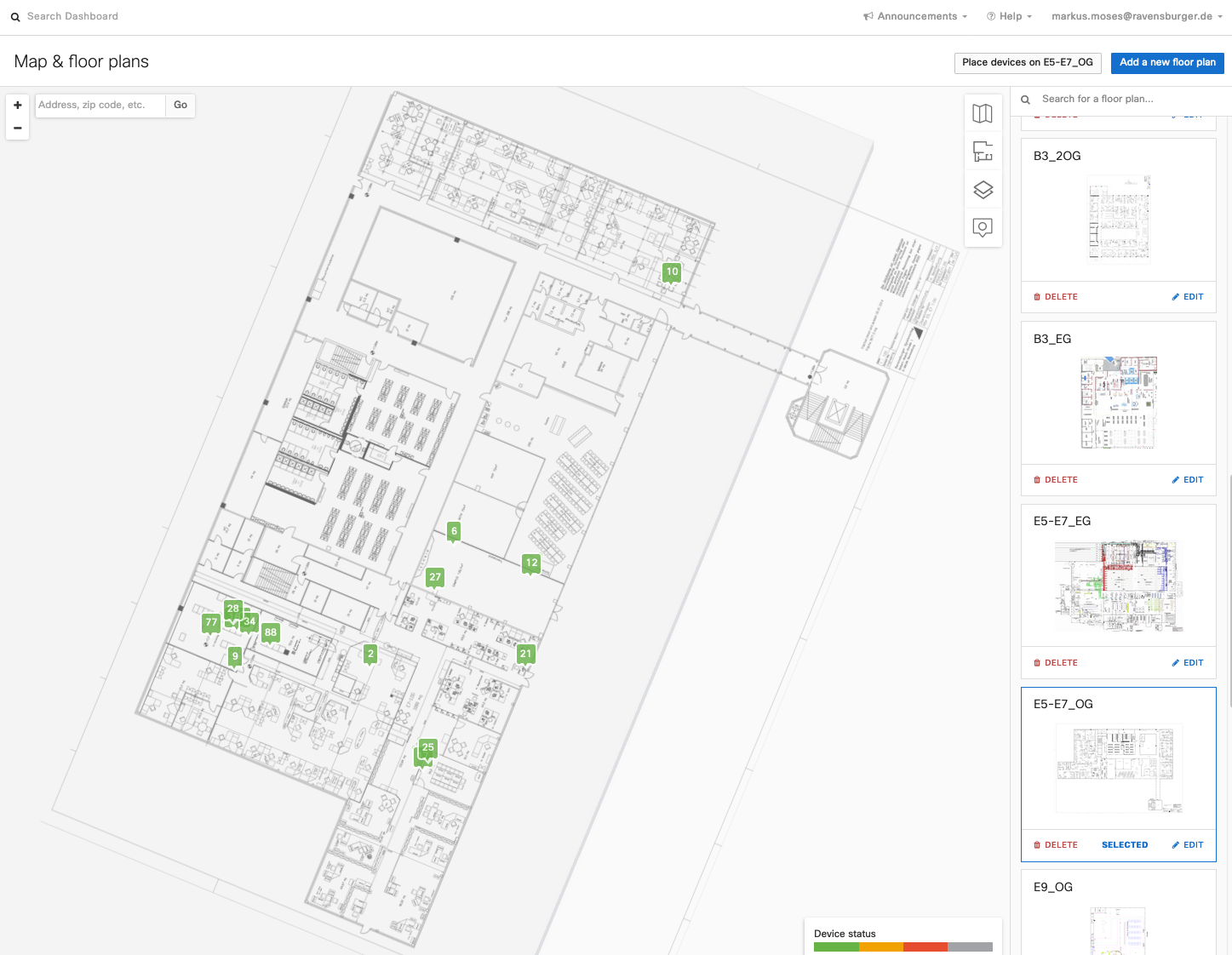Image resolution: width=1232 pixels, height=955 pixels.
Task: Select device marker 88 on the floor plan
Action: pyautogui.click(x=270, y=632)
